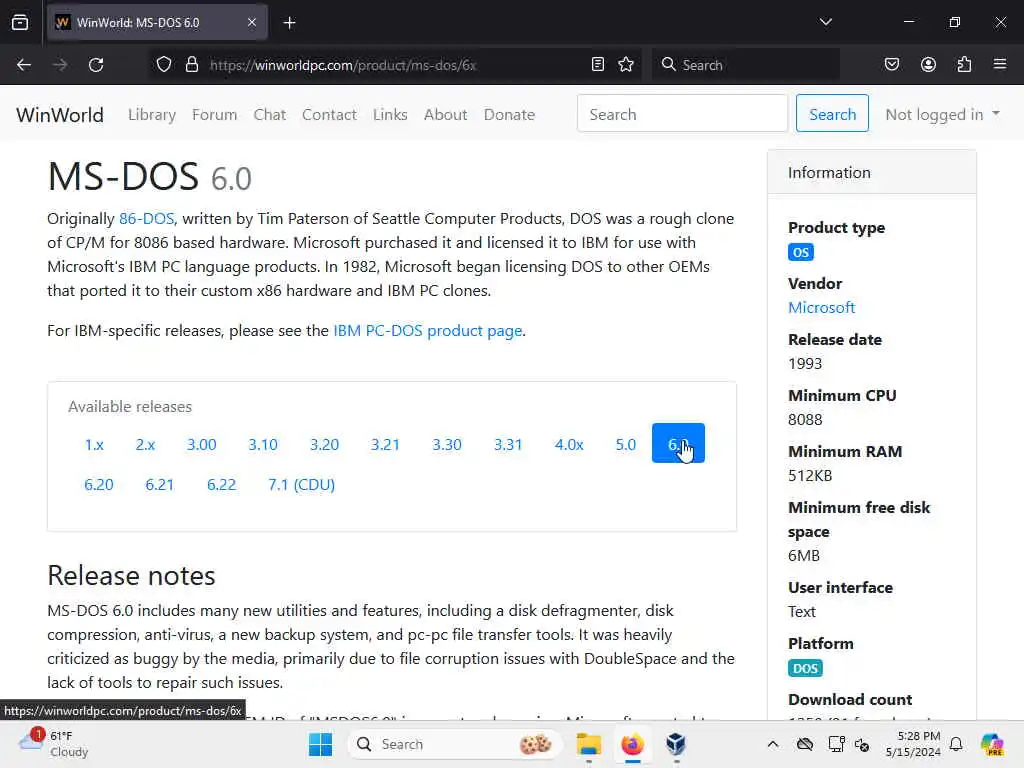The width and height of the screenshot is (1024, 768).
Task: Select release 7.1 (CDU)
Action: (x=301, y=485)
